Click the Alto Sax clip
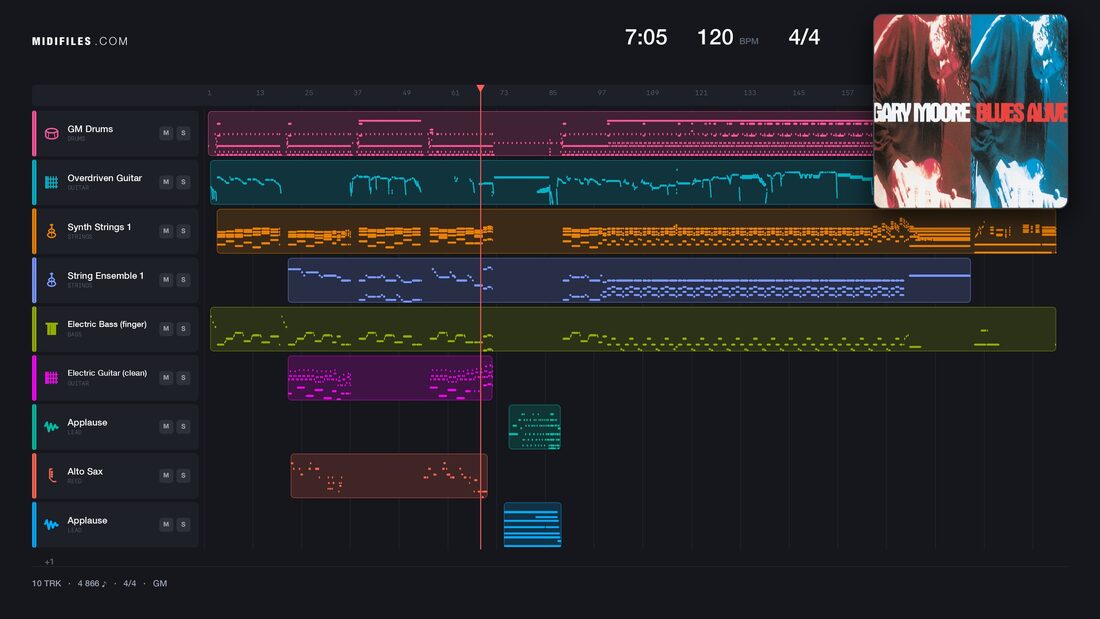Screen dimensions: 1100x619 pos(389,476)
